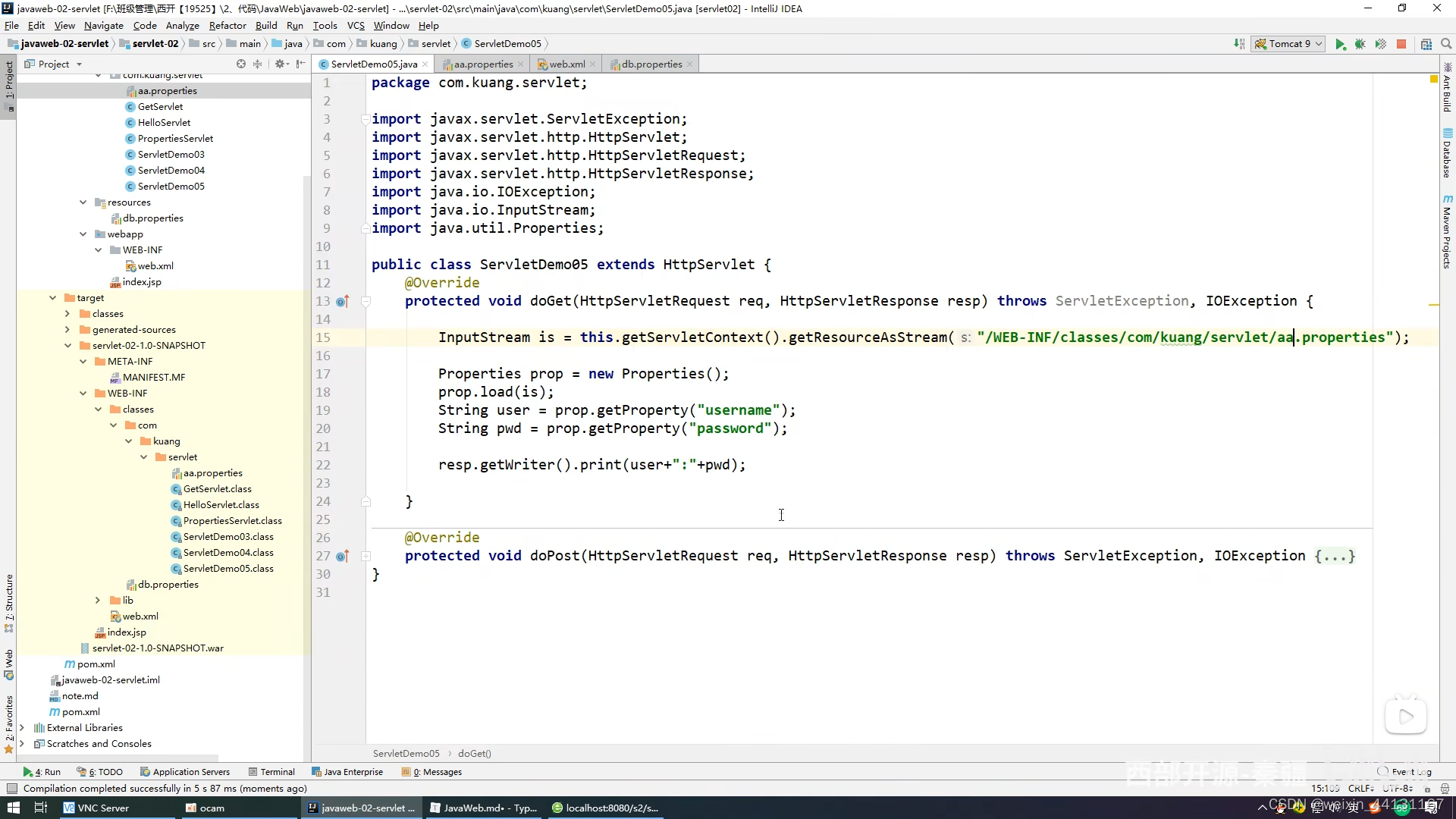Toggle the Database side panel
Viewport: 1456px width, 819px height.
point(1447,154)
